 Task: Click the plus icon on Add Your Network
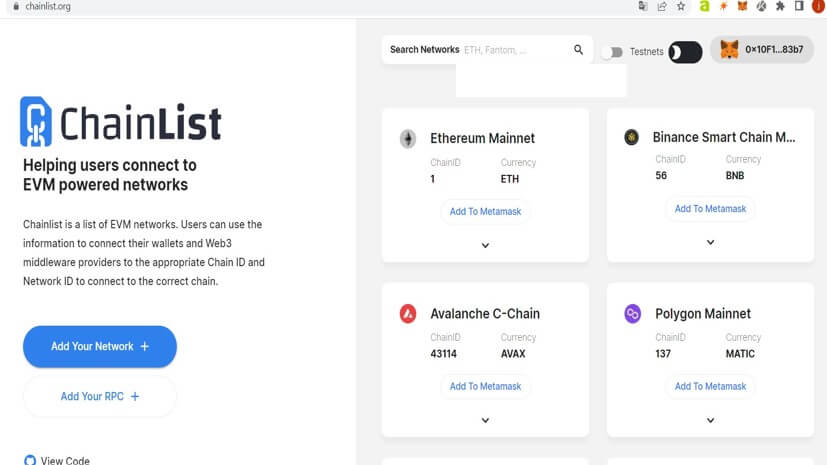[145, 346]
